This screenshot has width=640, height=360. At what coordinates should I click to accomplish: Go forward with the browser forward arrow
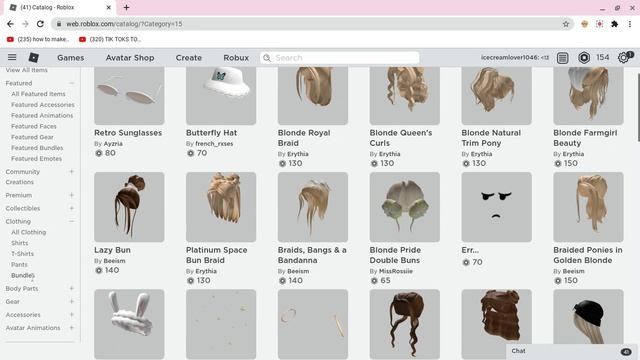pyautogui.click(x=25, y=24)
